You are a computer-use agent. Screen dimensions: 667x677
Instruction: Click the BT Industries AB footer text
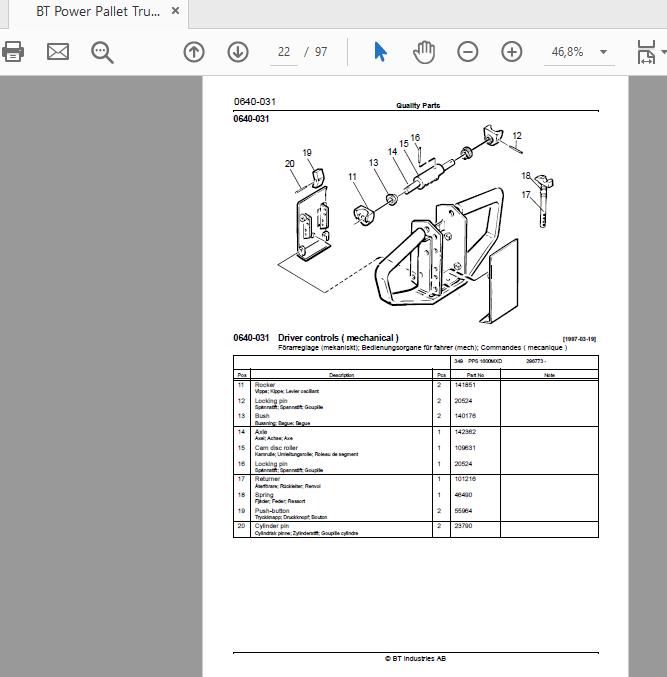pos(415,659)
